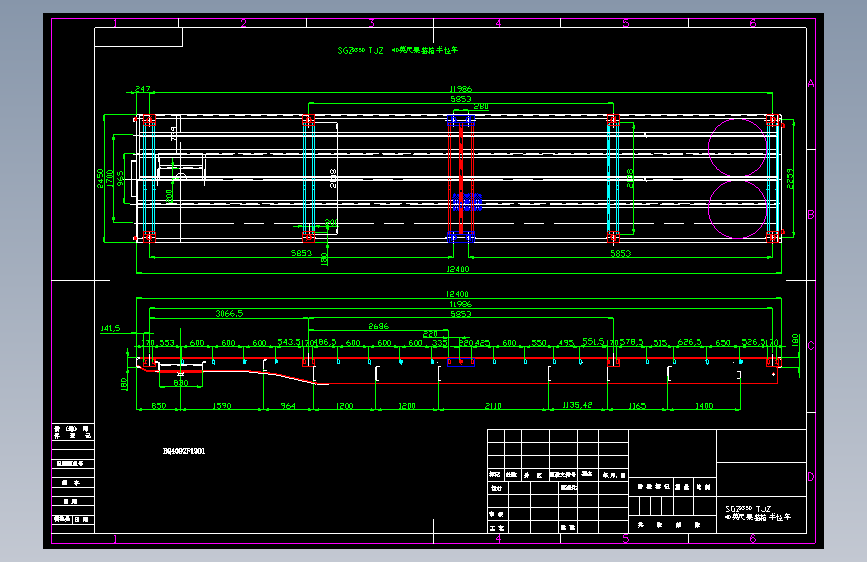Click the BQ400ZF1301 drawing number text
Viewport: 867px width, 562px height.
tap(184, 451)
